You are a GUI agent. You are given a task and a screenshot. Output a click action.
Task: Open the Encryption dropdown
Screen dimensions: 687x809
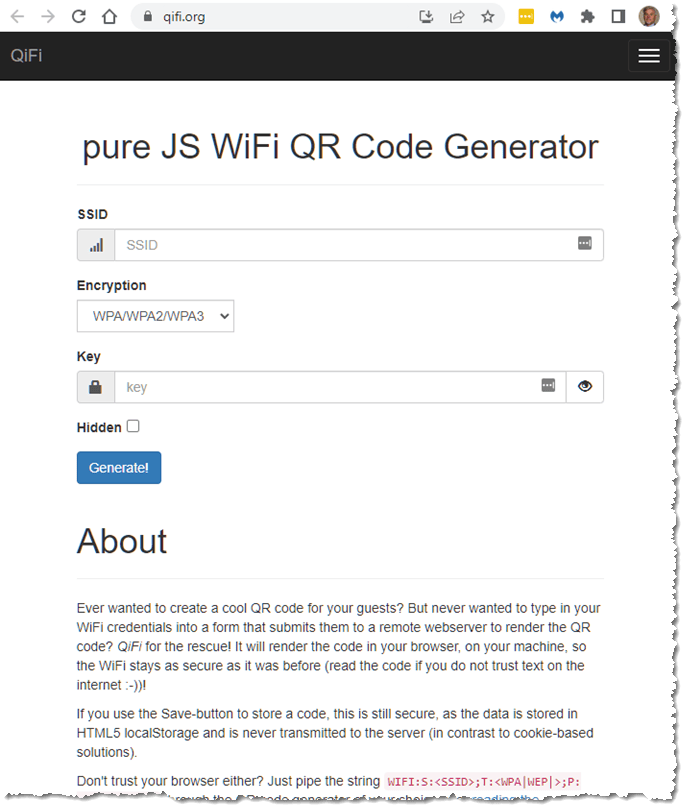[x=155, y=316]
